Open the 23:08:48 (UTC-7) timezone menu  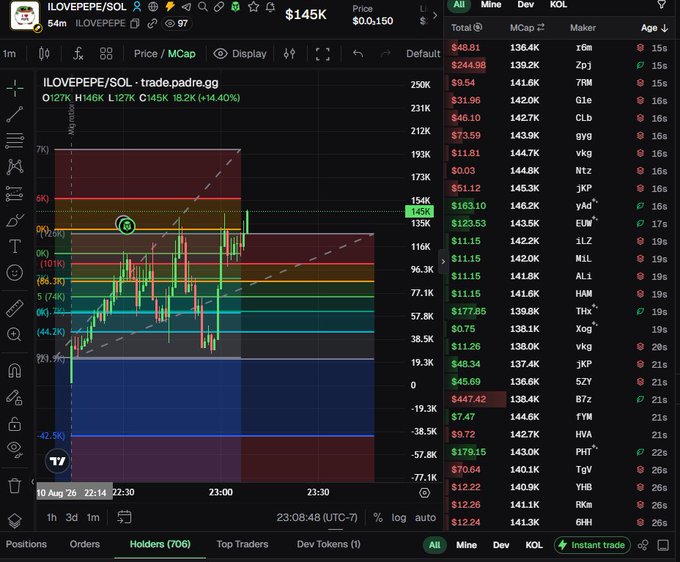click(x=317, y=517)
